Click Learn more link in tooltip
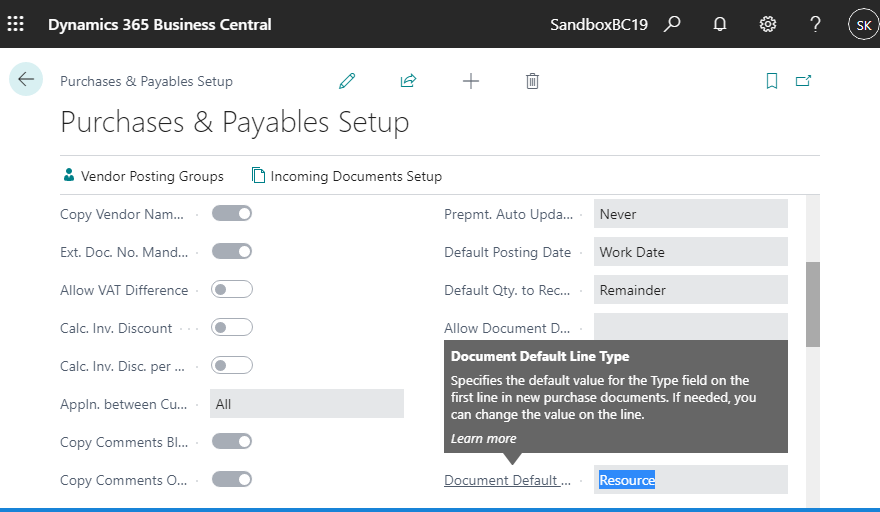This screenshot has height=512, width=880. pyautogui.click(x=483, y=438)
